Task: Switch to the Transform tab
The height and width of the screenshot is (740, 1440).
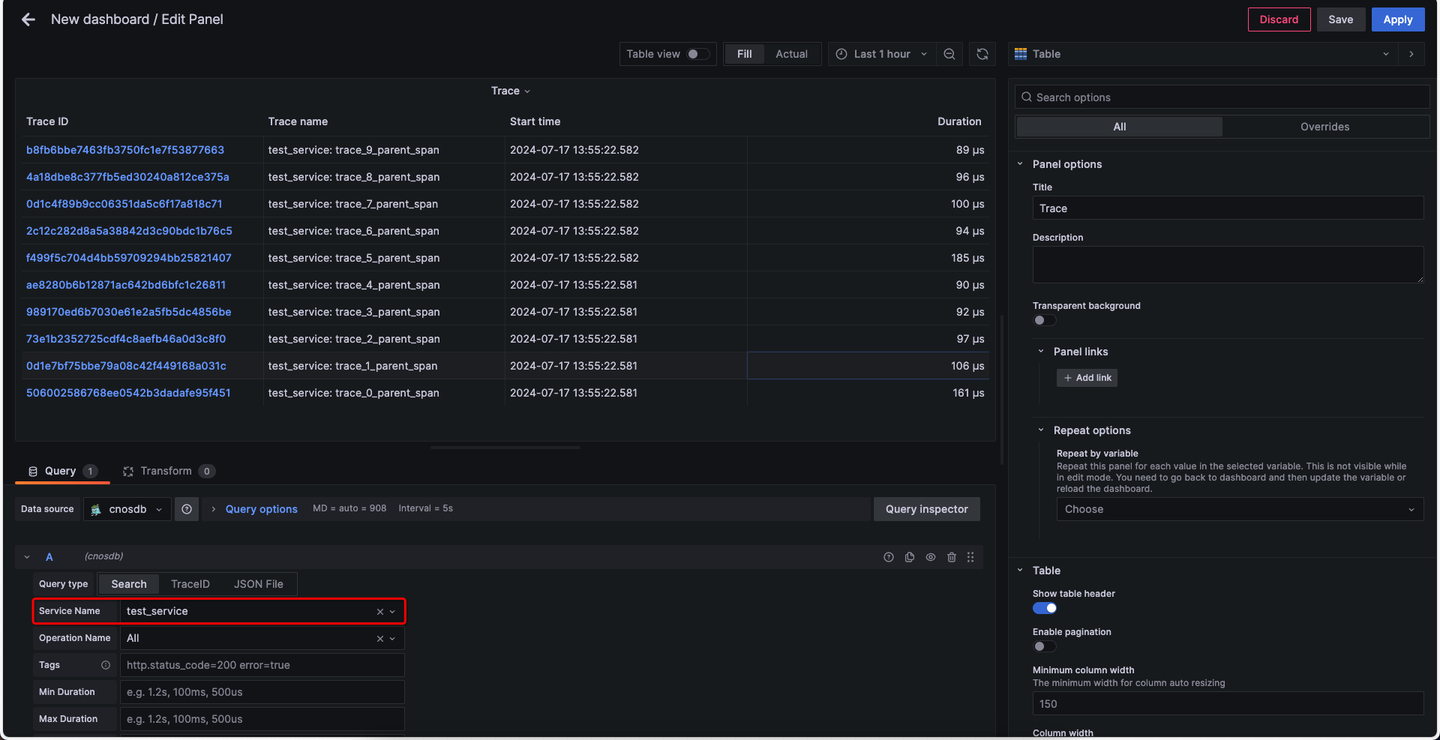Action: 168,471
